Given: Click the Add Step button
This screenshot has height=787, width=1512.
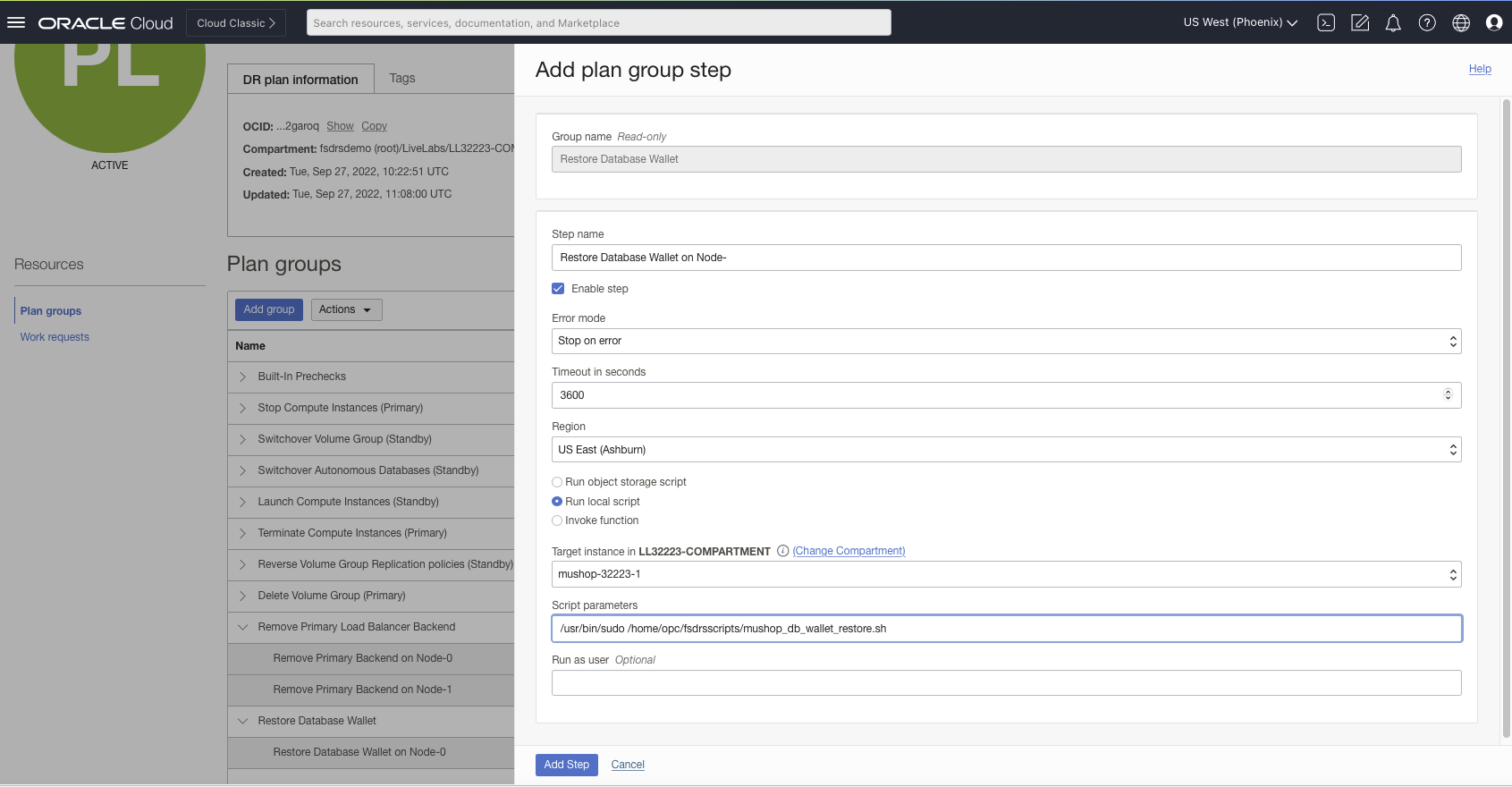Looking at the screenshot, I should pos(566,765).
